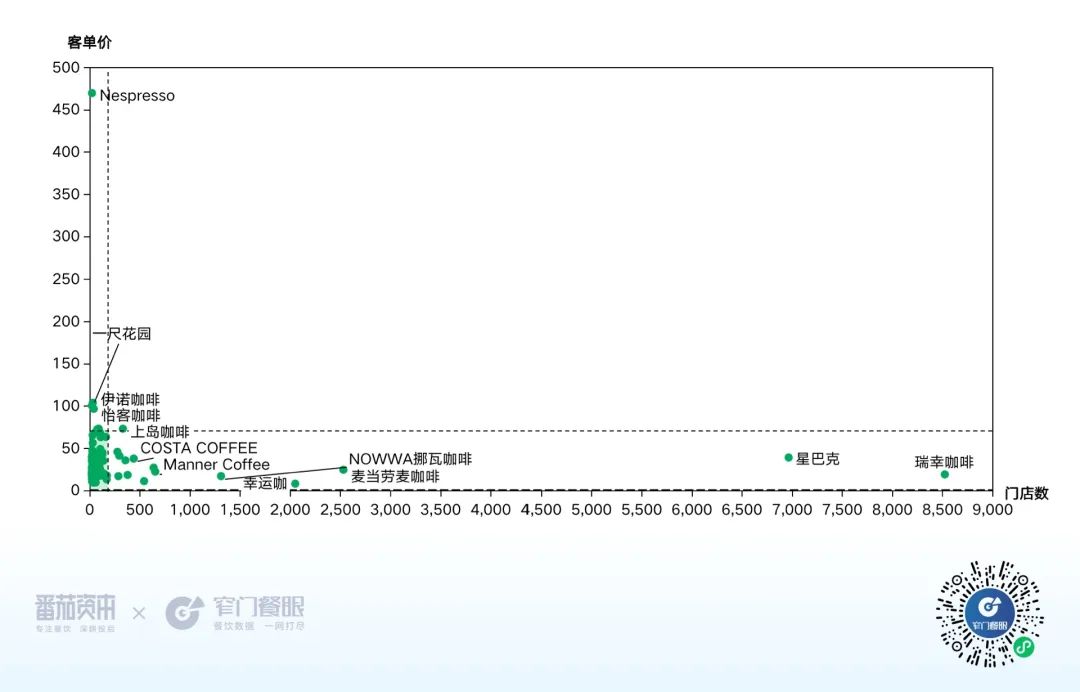Click the "麦当劳麦咖啡" label
The width and height of the screenshot is (1080, 692).
coord(395,476)
